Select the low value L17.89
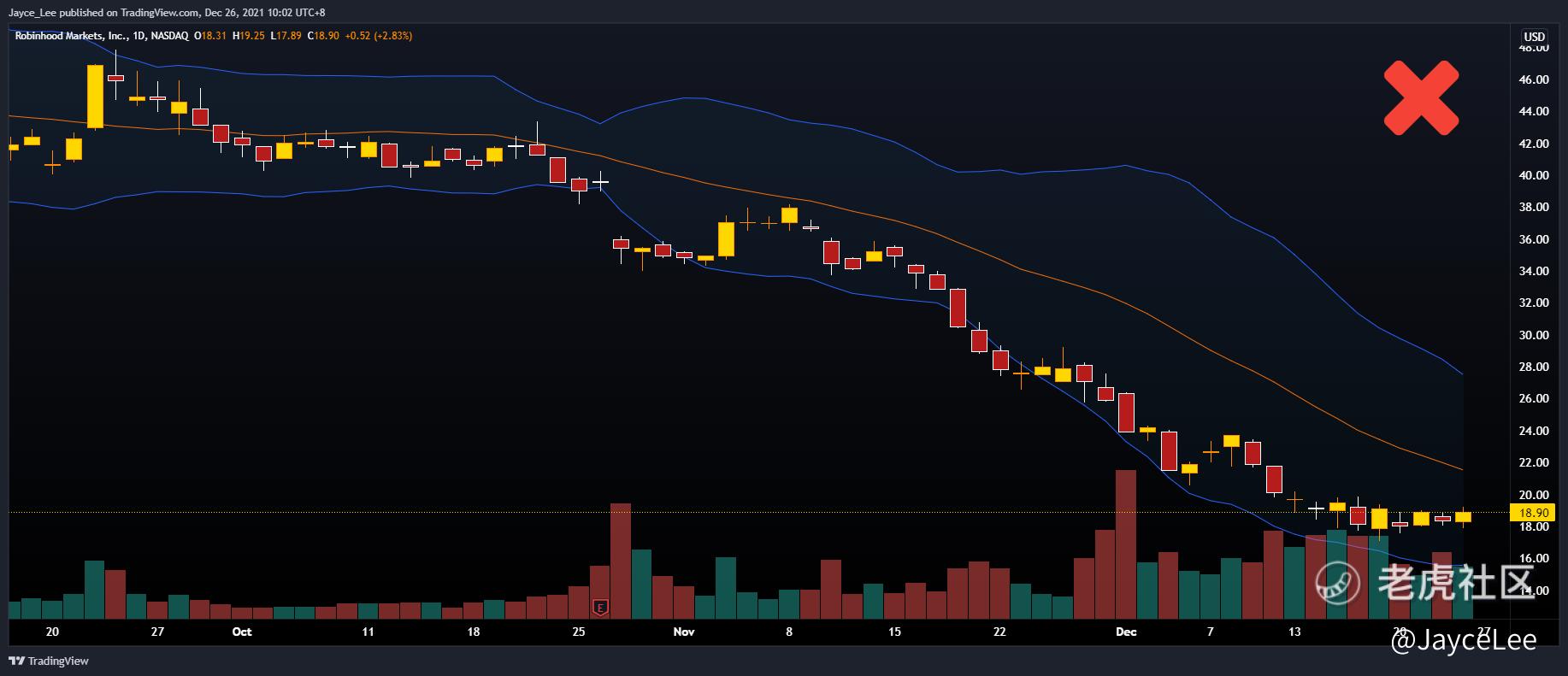1568x676 pixels. tap(286, 36)
